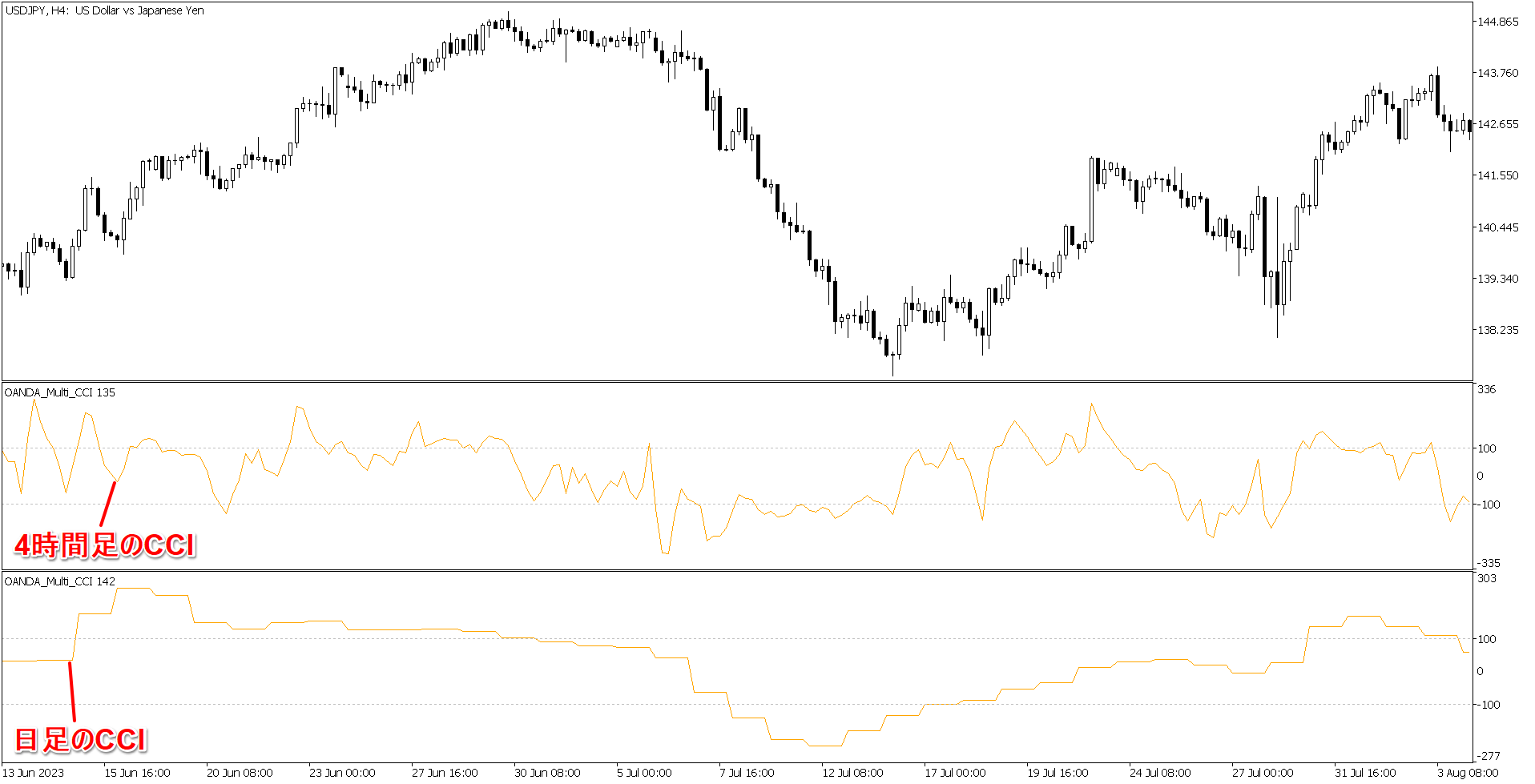Click the 7 Jul 16:00 time label

pos(747,773)
